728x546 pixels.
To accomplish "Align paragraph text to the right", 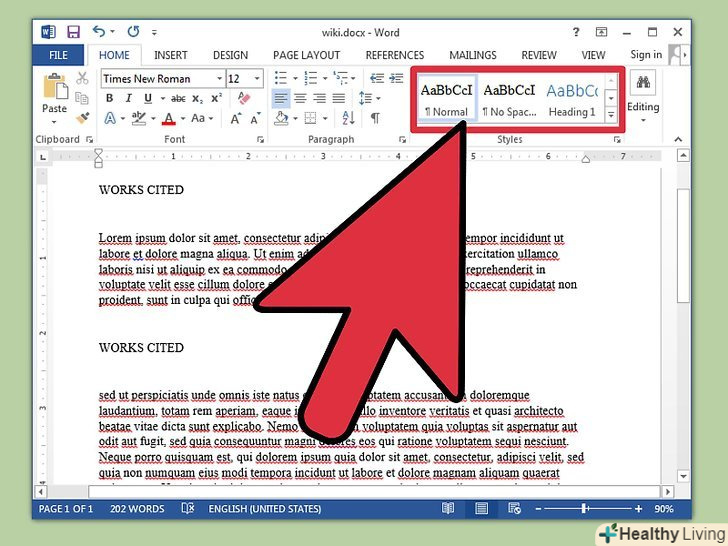I will pos(319,98).
